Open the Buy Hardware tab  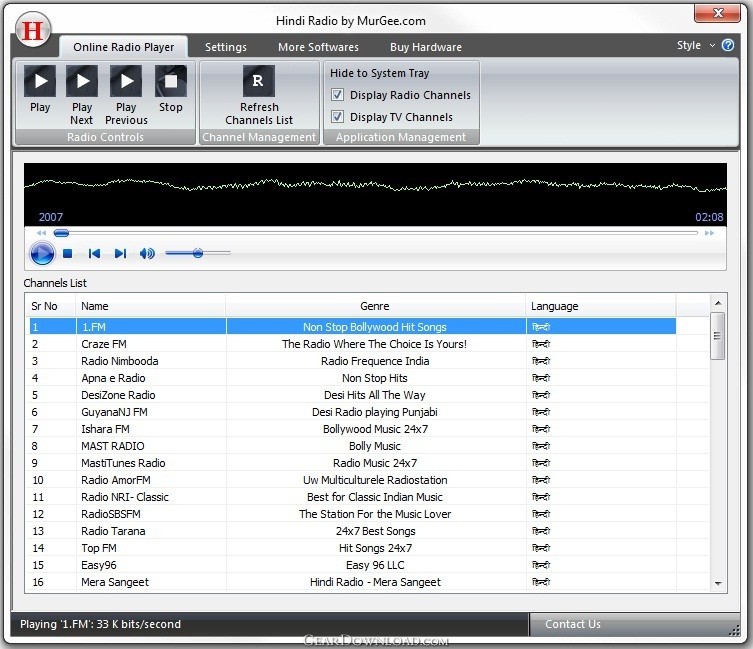pyautogui.click(x=425, y=47)
